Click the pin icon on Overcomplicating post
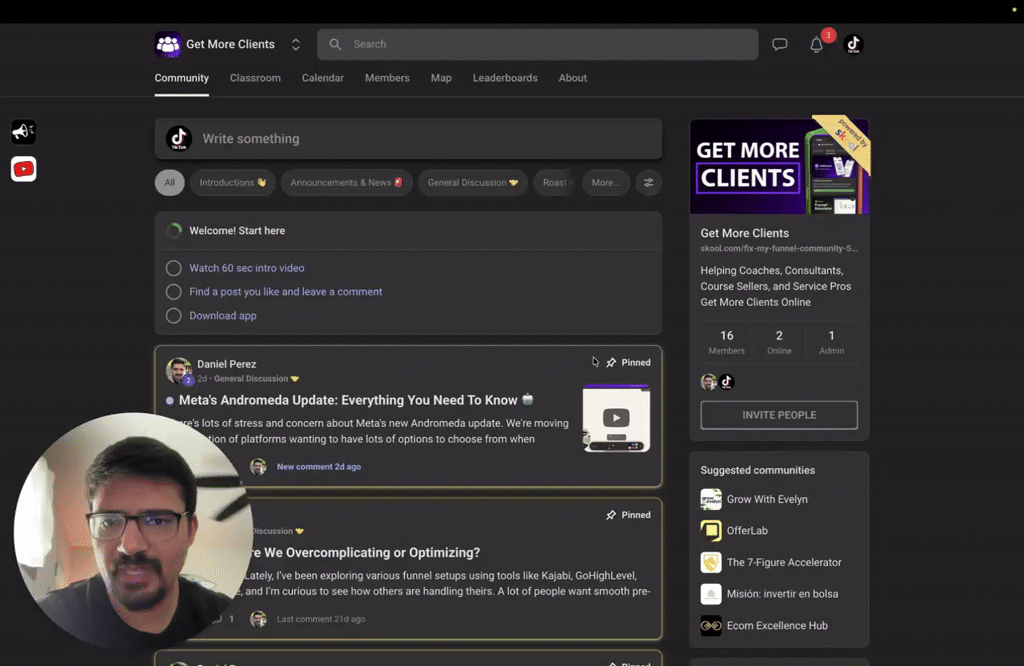This screenshot has height=666, width=1024. point(611,515)
